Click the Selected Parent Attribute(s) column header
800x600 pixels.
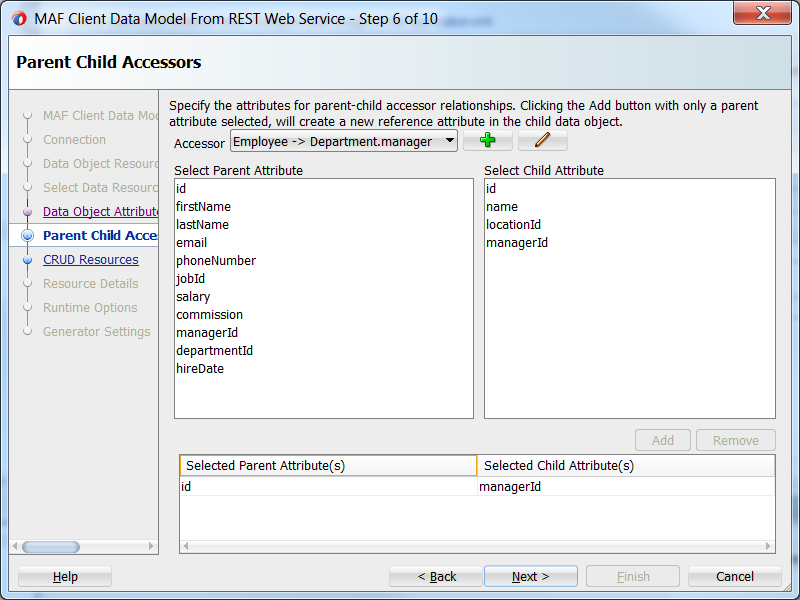click(x=329, y=466)
